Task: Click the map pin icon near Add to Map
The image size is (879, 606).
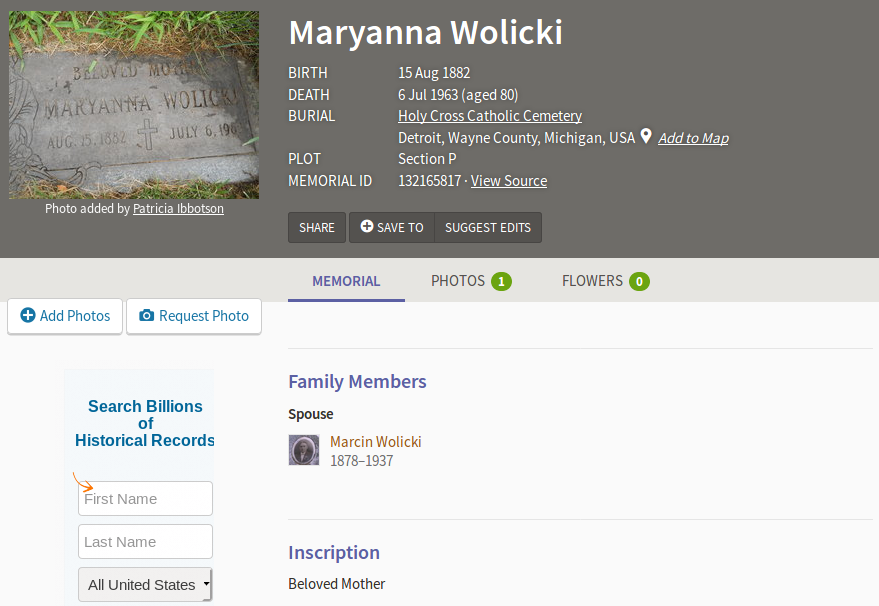Action: click(x=646, y=136)
